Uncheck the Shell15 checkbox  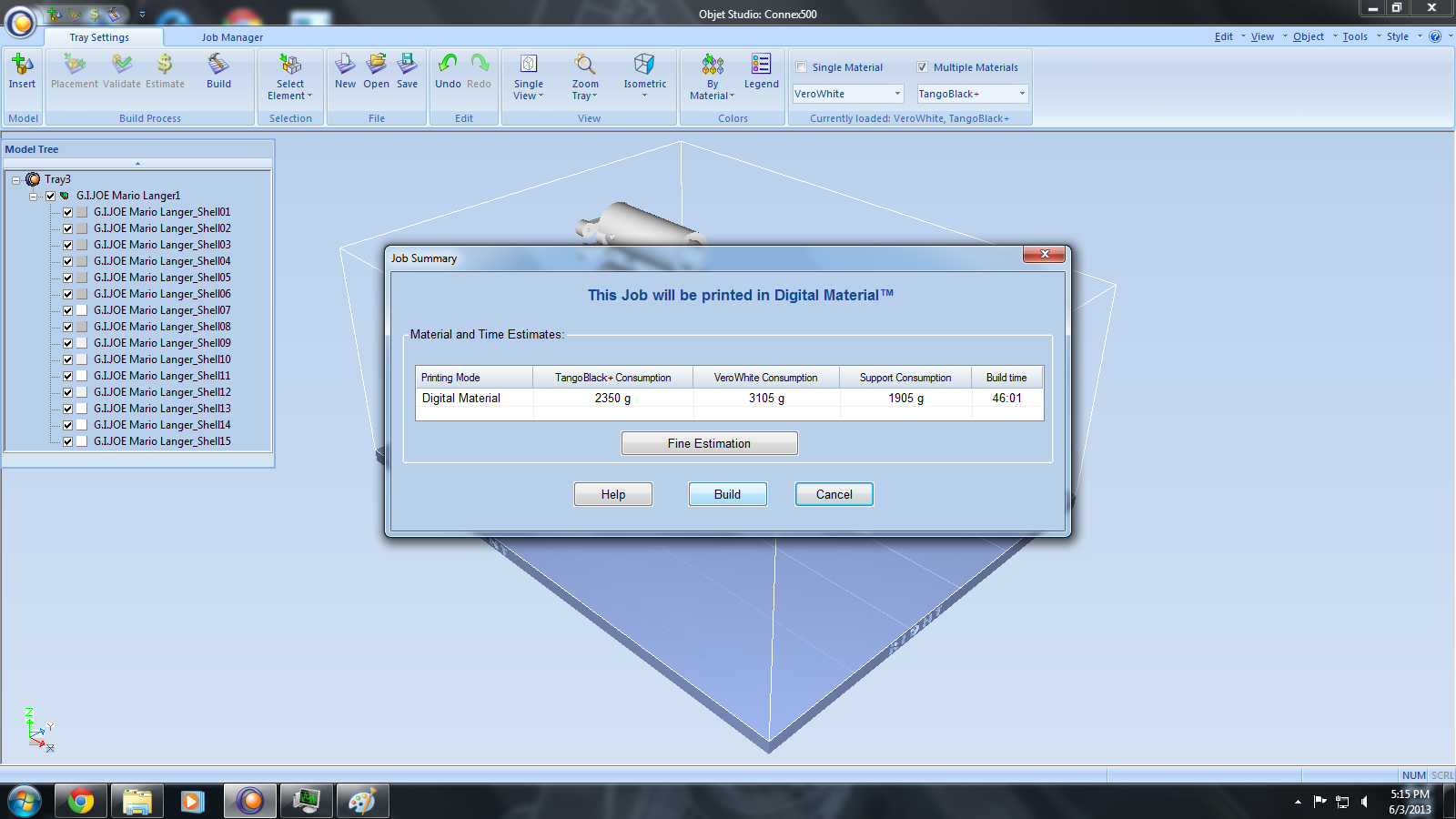67,441
